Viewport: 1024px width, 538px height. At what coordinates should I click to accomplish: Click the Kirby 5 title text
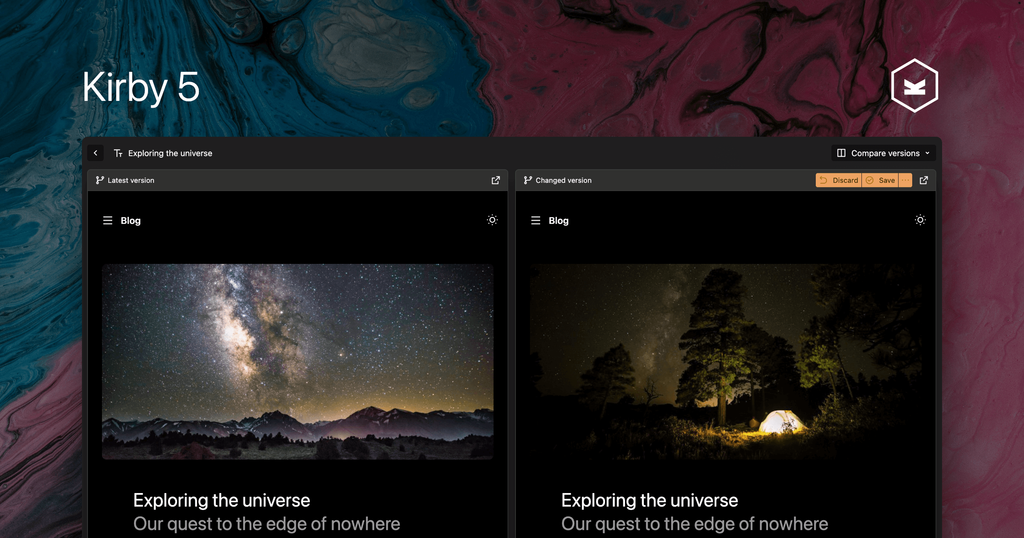click(140, 87)
